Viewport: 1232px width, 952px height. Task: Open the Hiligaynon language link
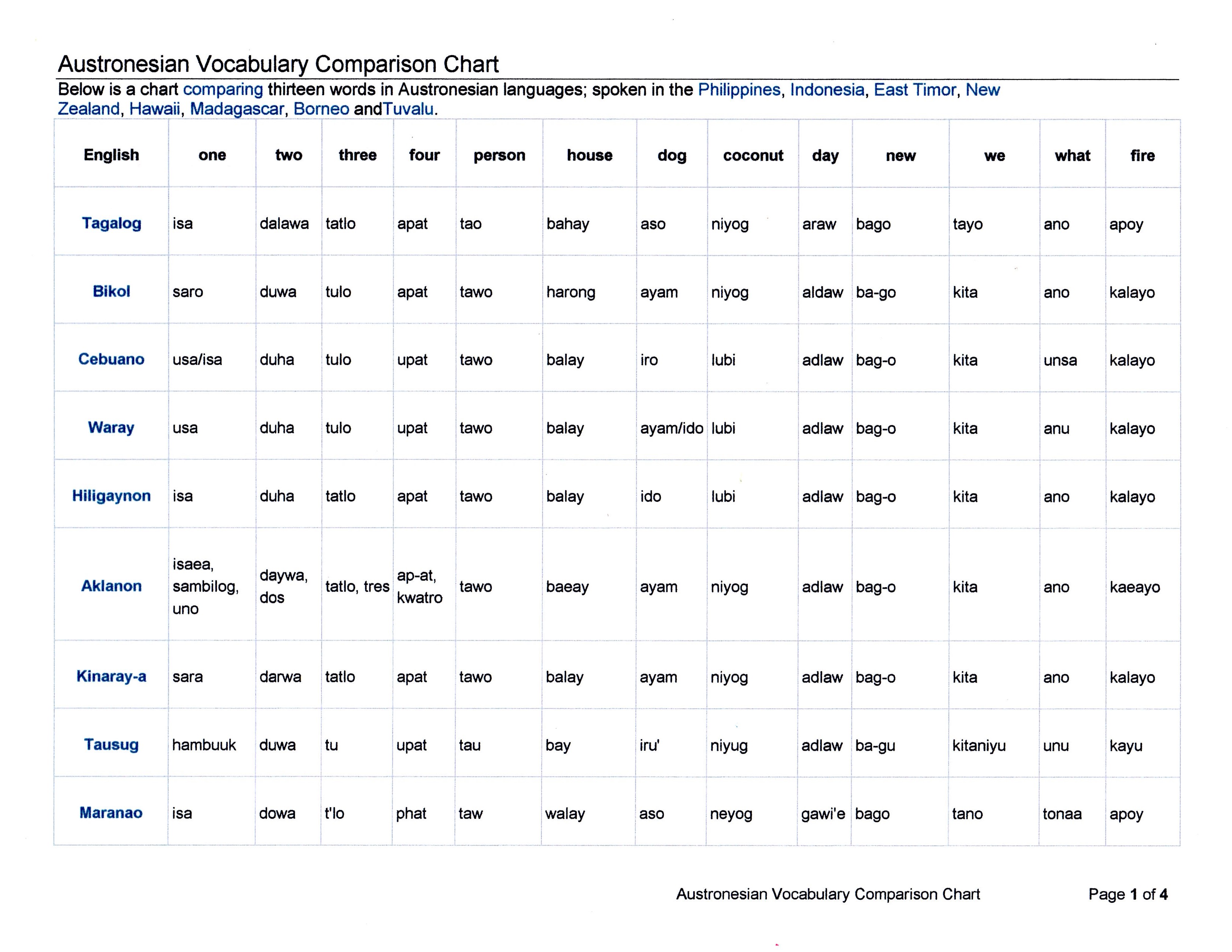112,496
